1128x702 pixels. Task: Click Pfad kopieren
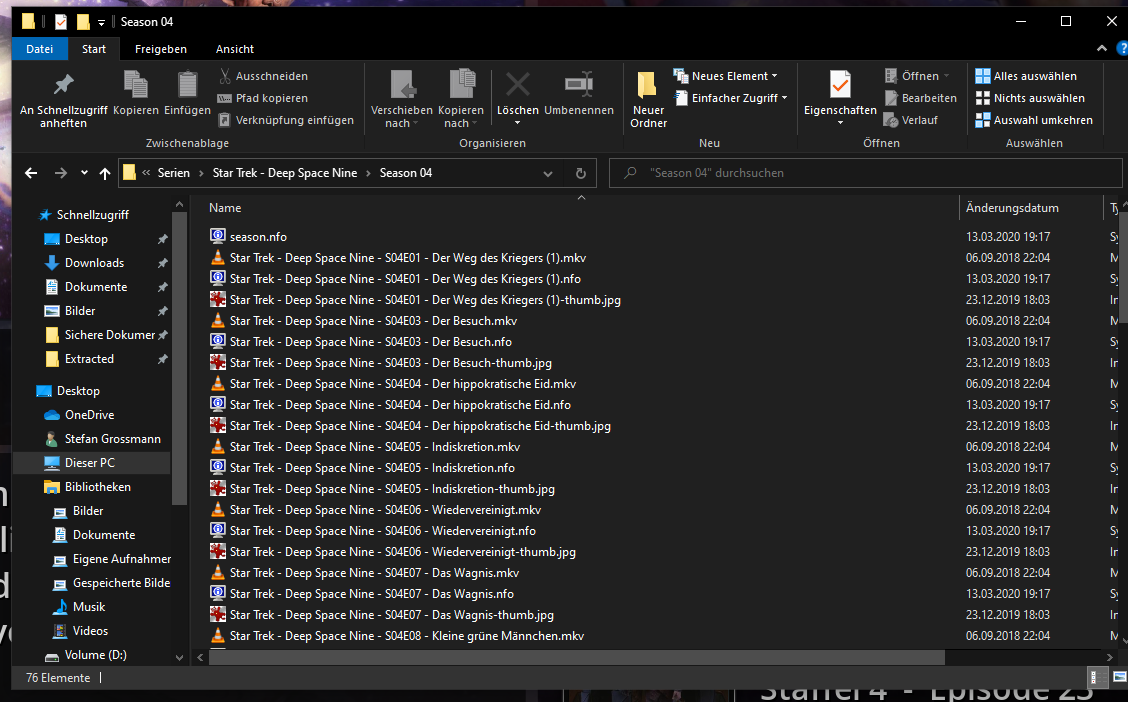(x=263, y=98)
